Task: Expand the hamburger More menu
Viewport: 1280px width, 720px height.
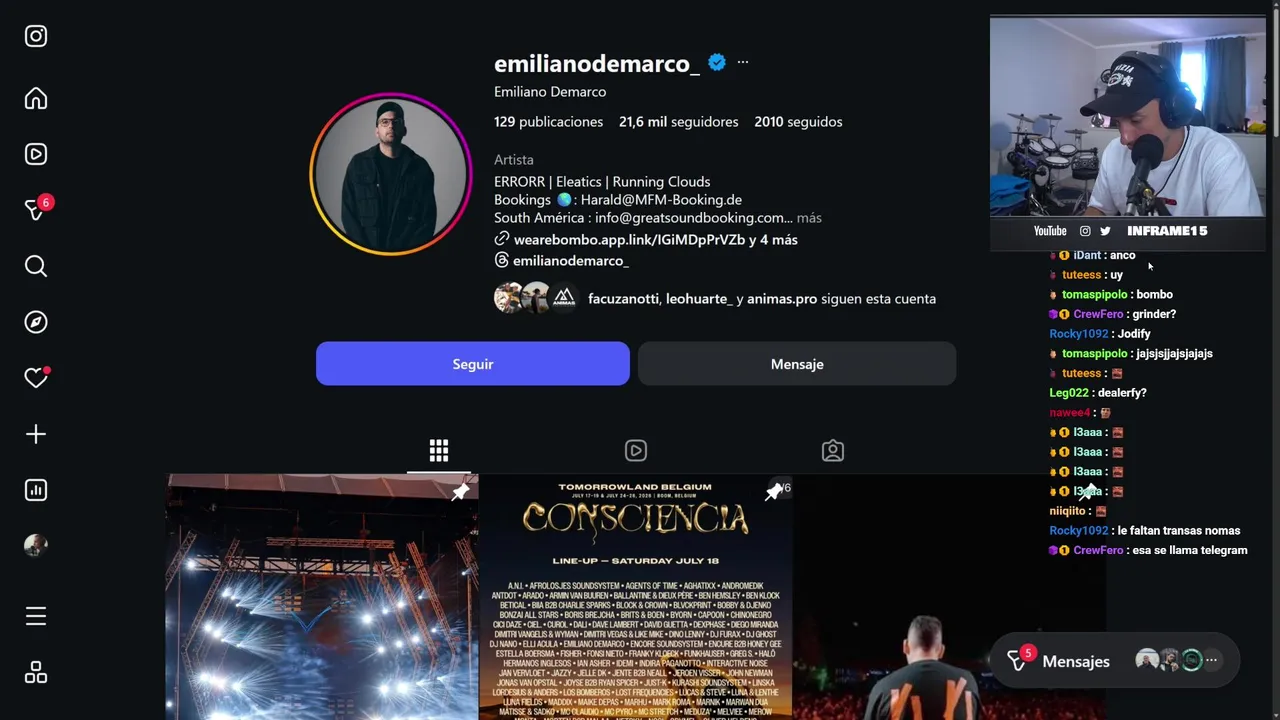Action: (36, 616)
